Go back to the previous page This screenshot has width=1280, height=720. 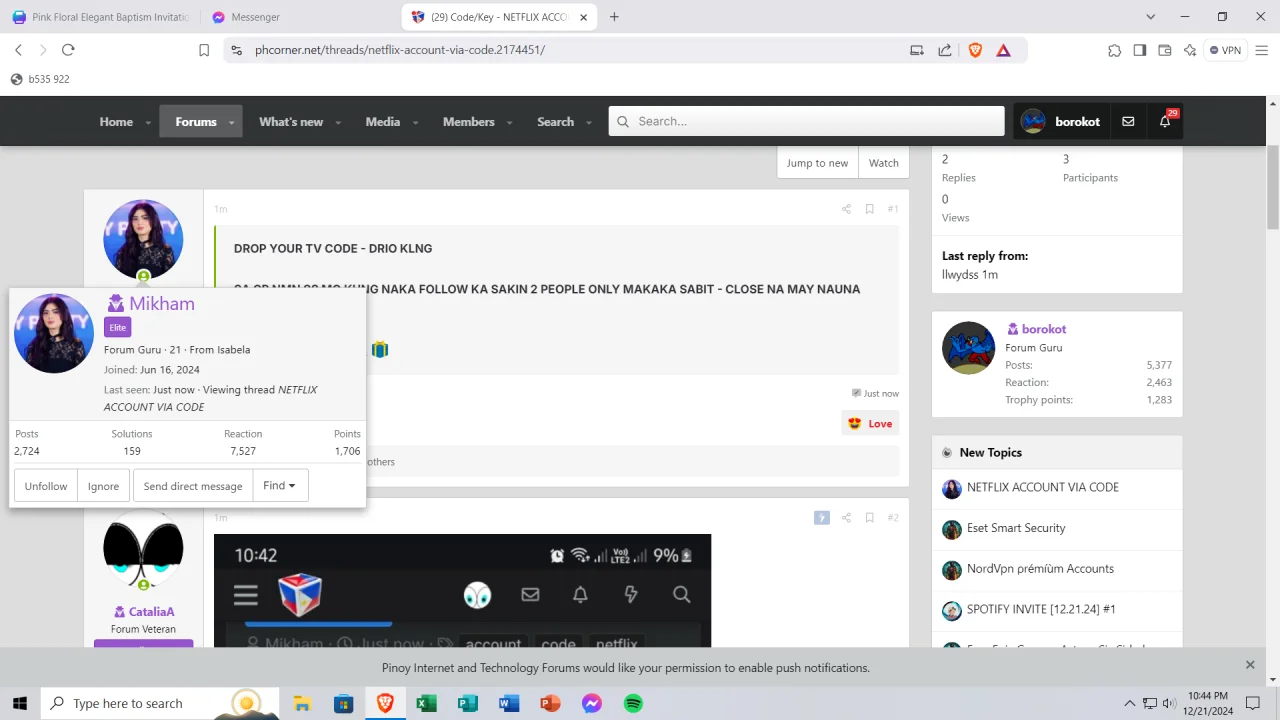18,50
